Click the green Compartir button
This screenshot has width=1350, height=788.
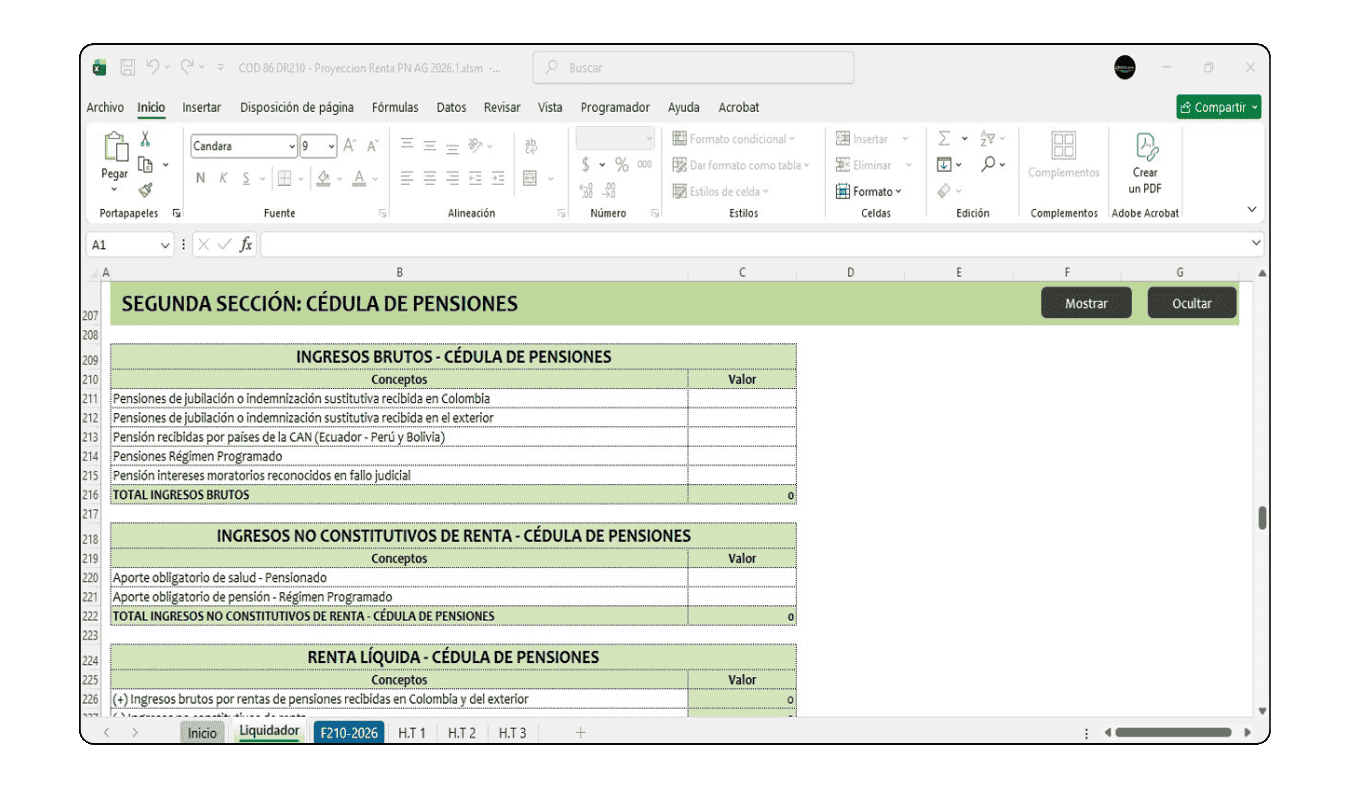click(x=1218, y=106)
